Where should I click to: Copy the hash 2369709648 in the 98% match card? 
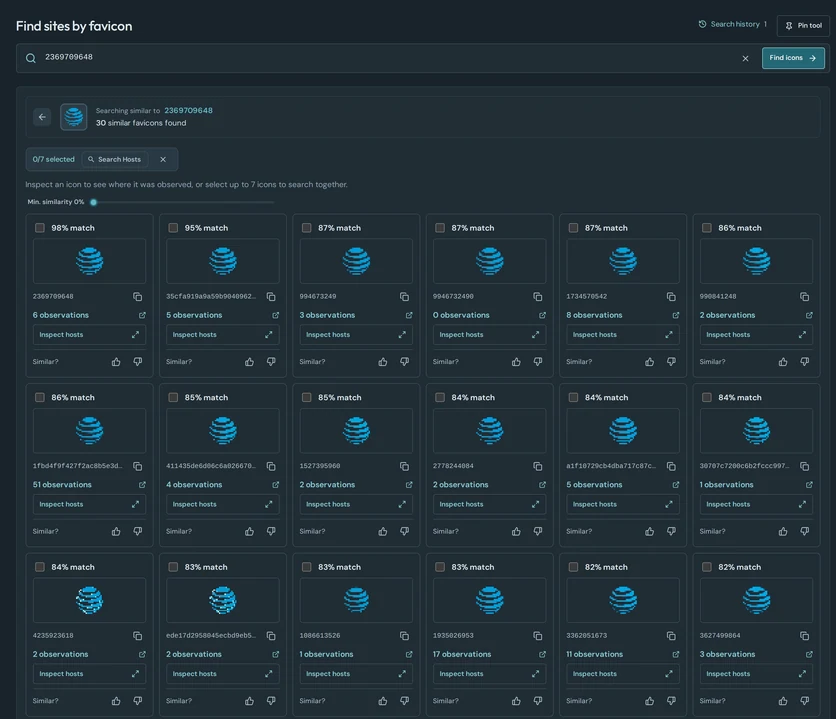pos(138,296)
